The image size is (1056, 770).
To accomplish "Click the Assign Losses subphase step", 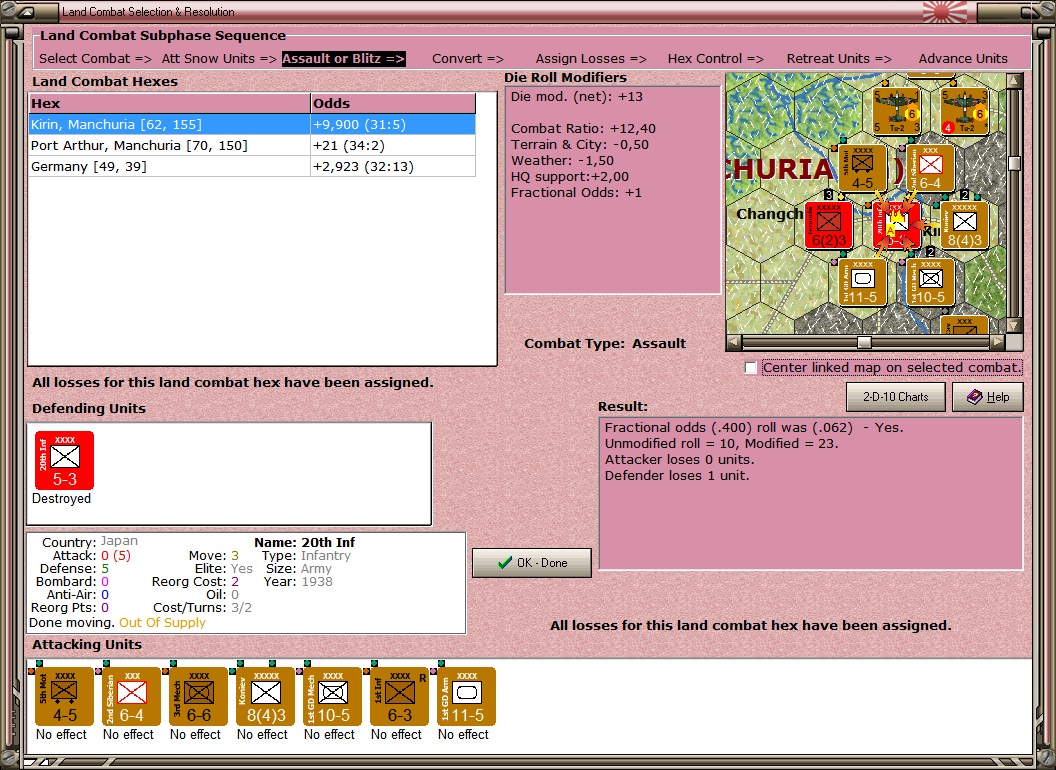I will click(x=591, y=59).
